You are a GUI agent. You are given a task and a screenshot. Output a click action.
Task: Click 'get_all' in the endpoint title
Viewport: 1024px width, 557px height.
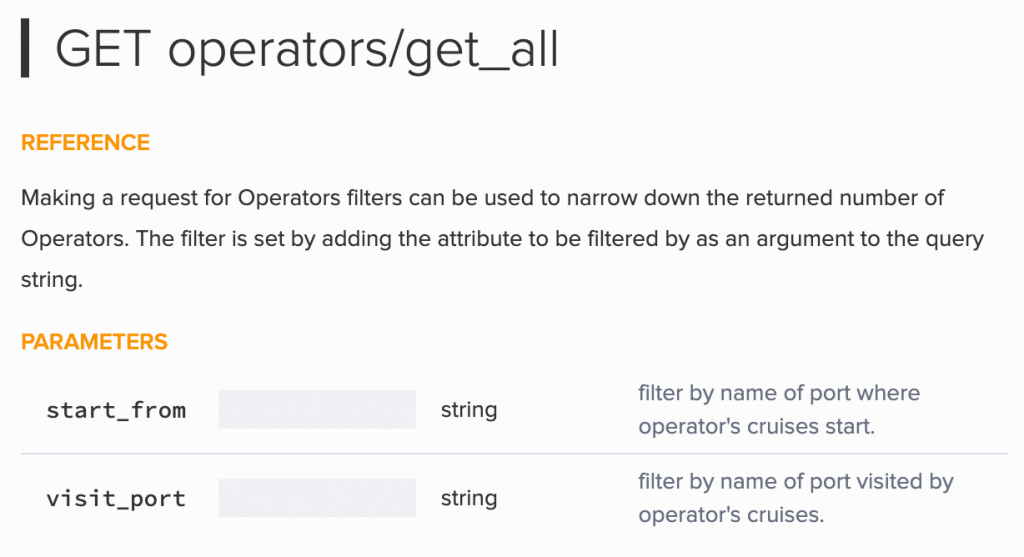[482, 51]
